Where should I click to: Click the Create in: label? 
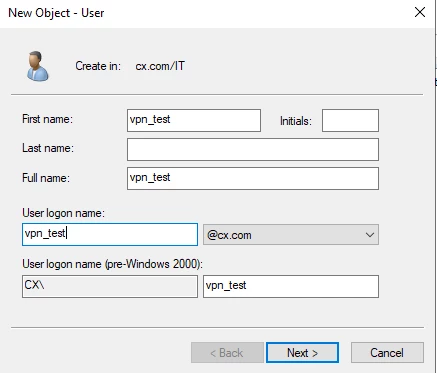pyautogui.click(x=98, y=66)
